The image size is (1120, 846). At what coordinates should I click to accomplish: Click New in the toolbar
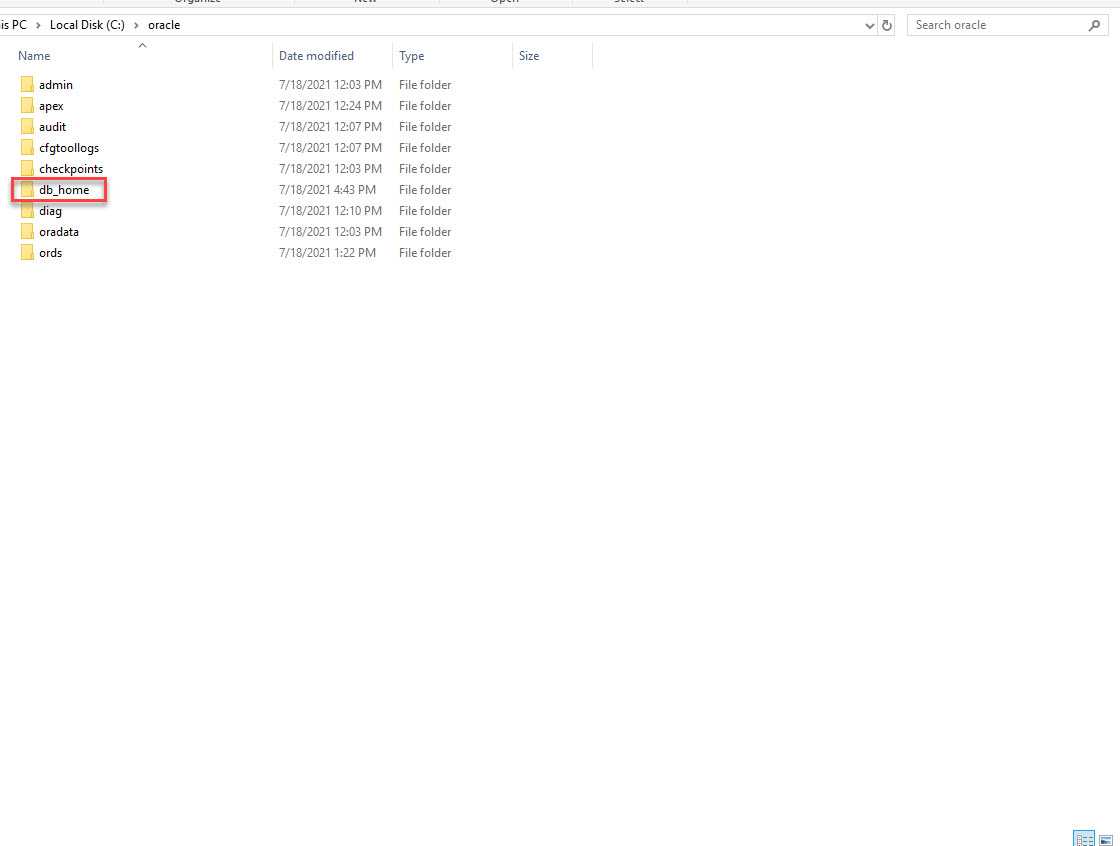tap(365, 2)
